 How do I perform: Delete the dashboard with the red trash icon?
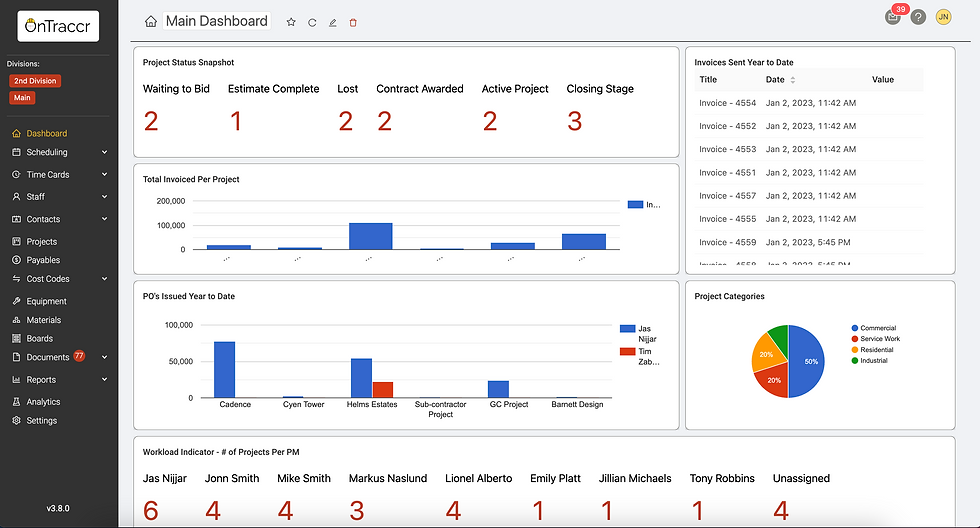353,22
